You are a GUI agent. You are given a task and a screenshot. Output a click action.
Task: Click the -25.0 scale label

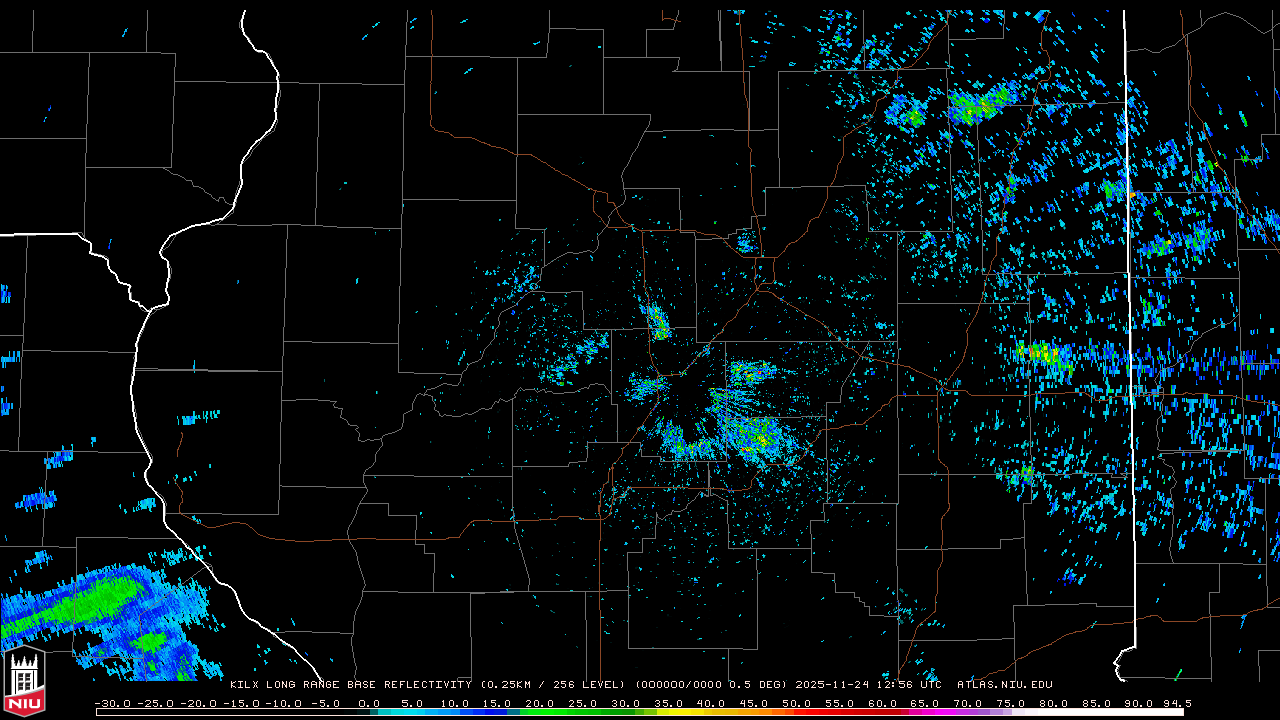coord(155,703)
